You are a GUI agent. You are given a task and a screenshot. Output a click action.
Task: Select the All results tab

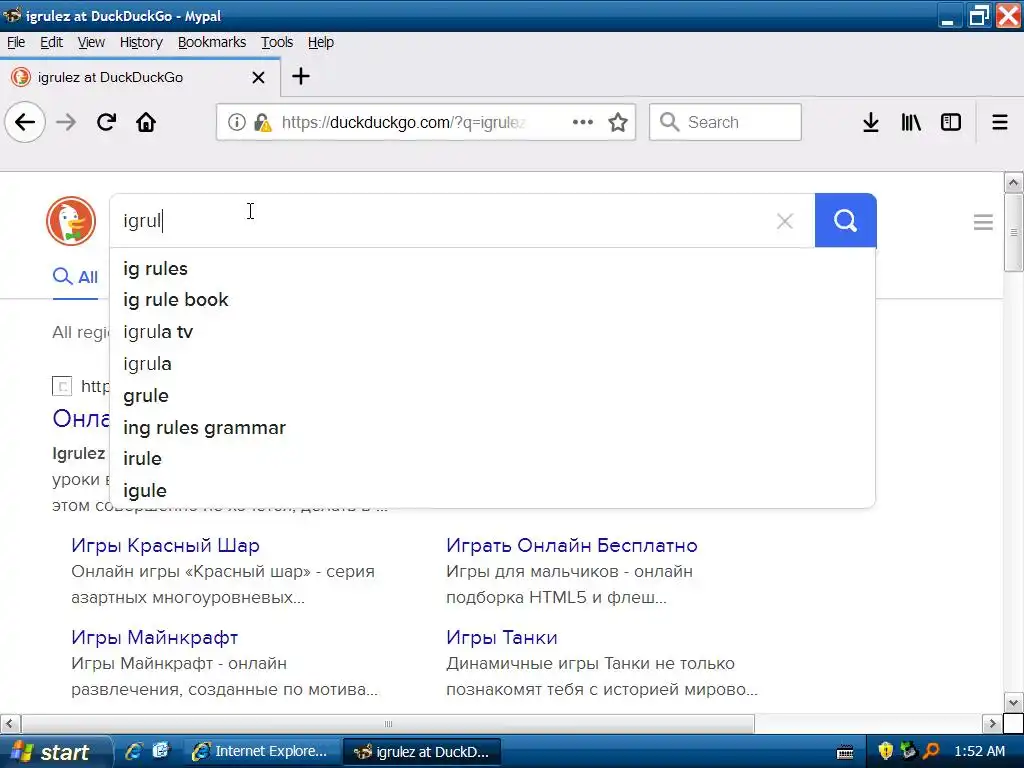coord(75,277)
